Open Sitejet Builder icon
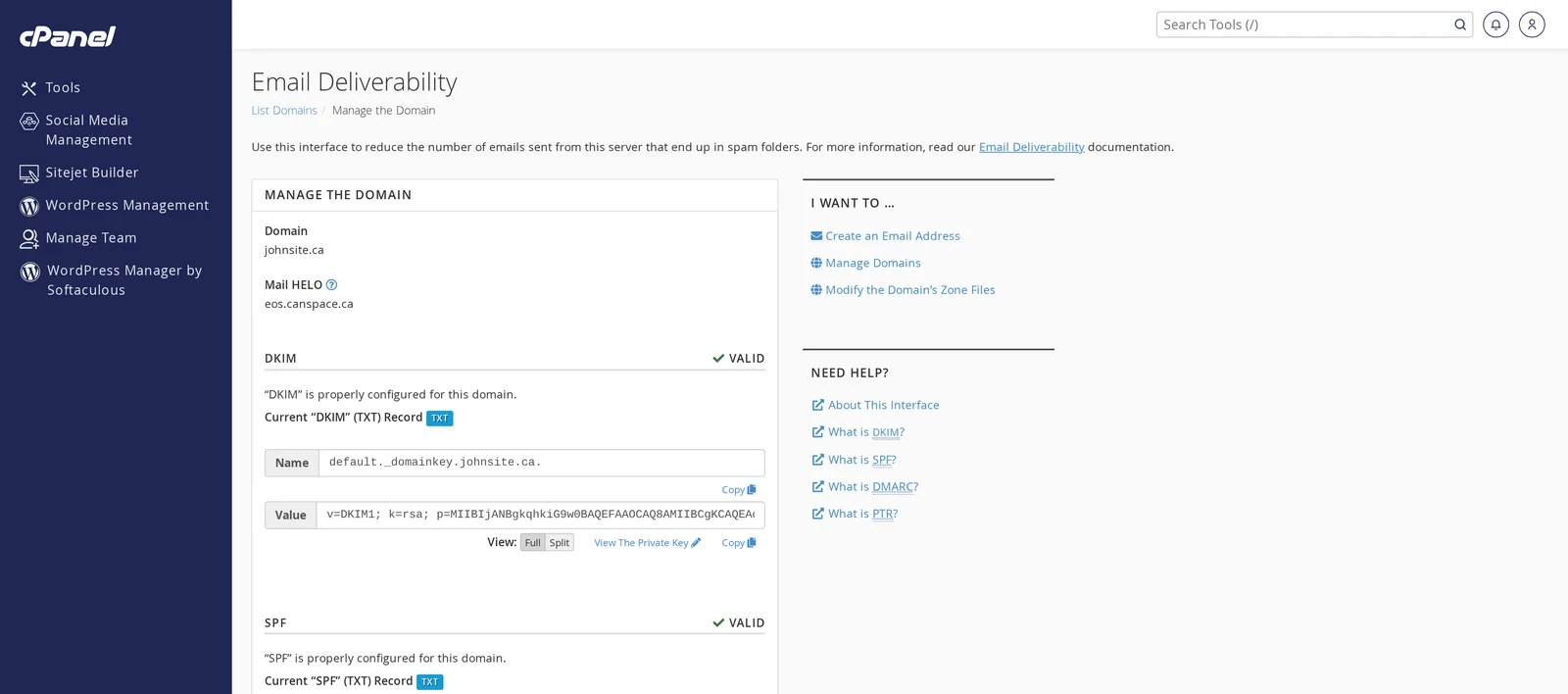 click(29, 173)
